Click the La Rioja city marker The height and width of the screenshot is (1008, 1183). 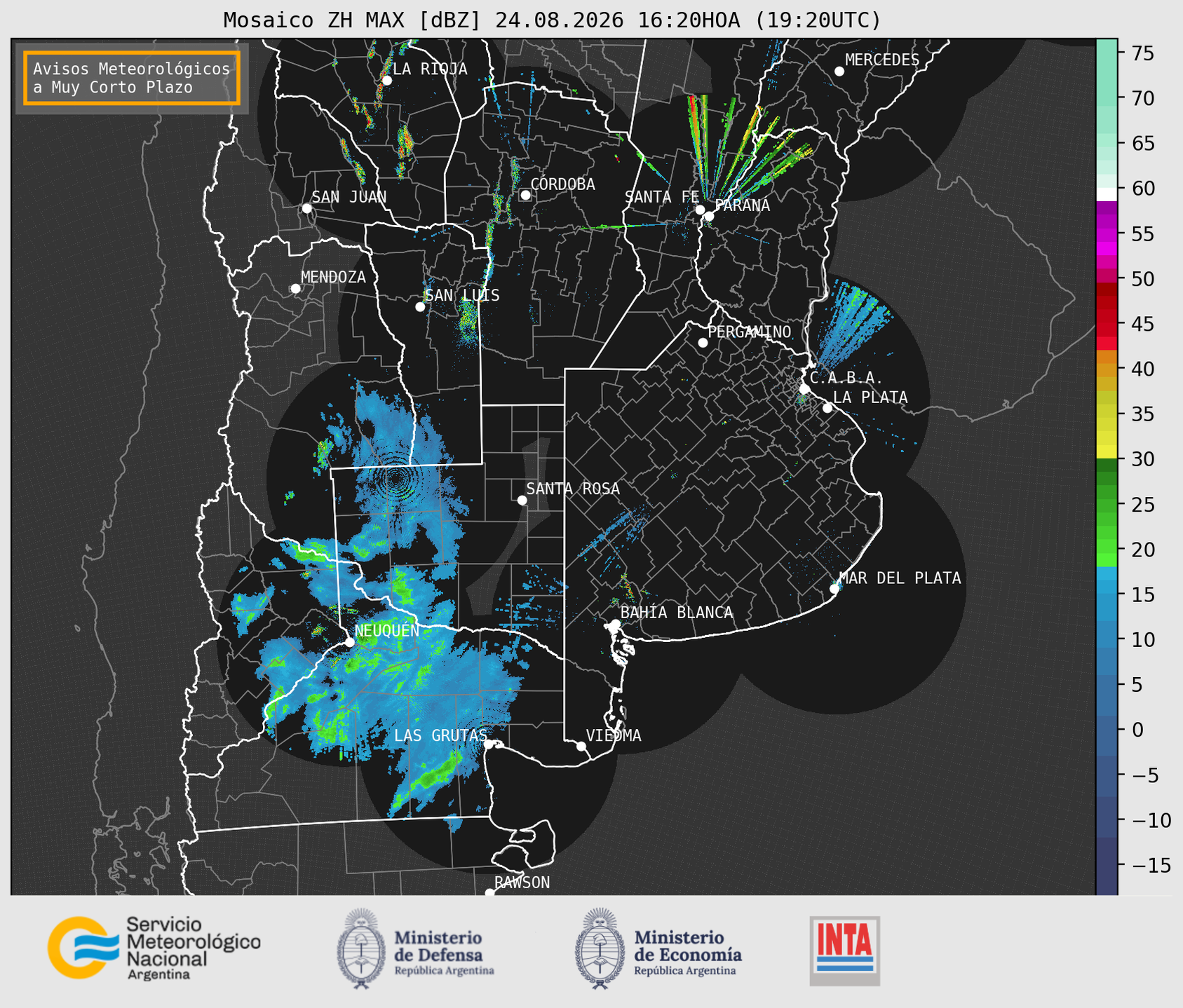(386, 81)
